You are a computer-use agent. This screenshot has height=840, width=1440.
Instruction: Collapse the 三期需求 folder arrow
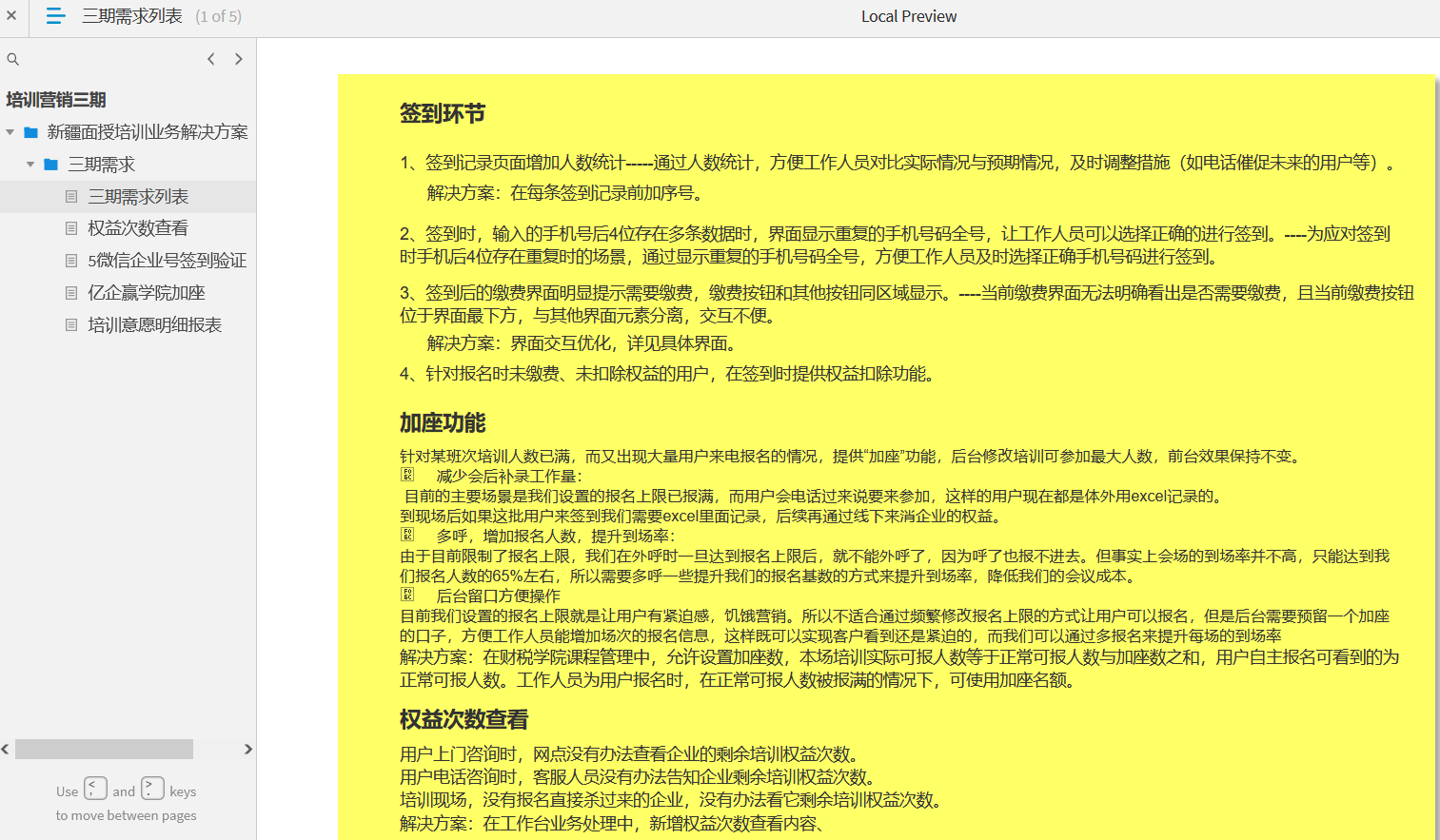[x=30, y=165]
